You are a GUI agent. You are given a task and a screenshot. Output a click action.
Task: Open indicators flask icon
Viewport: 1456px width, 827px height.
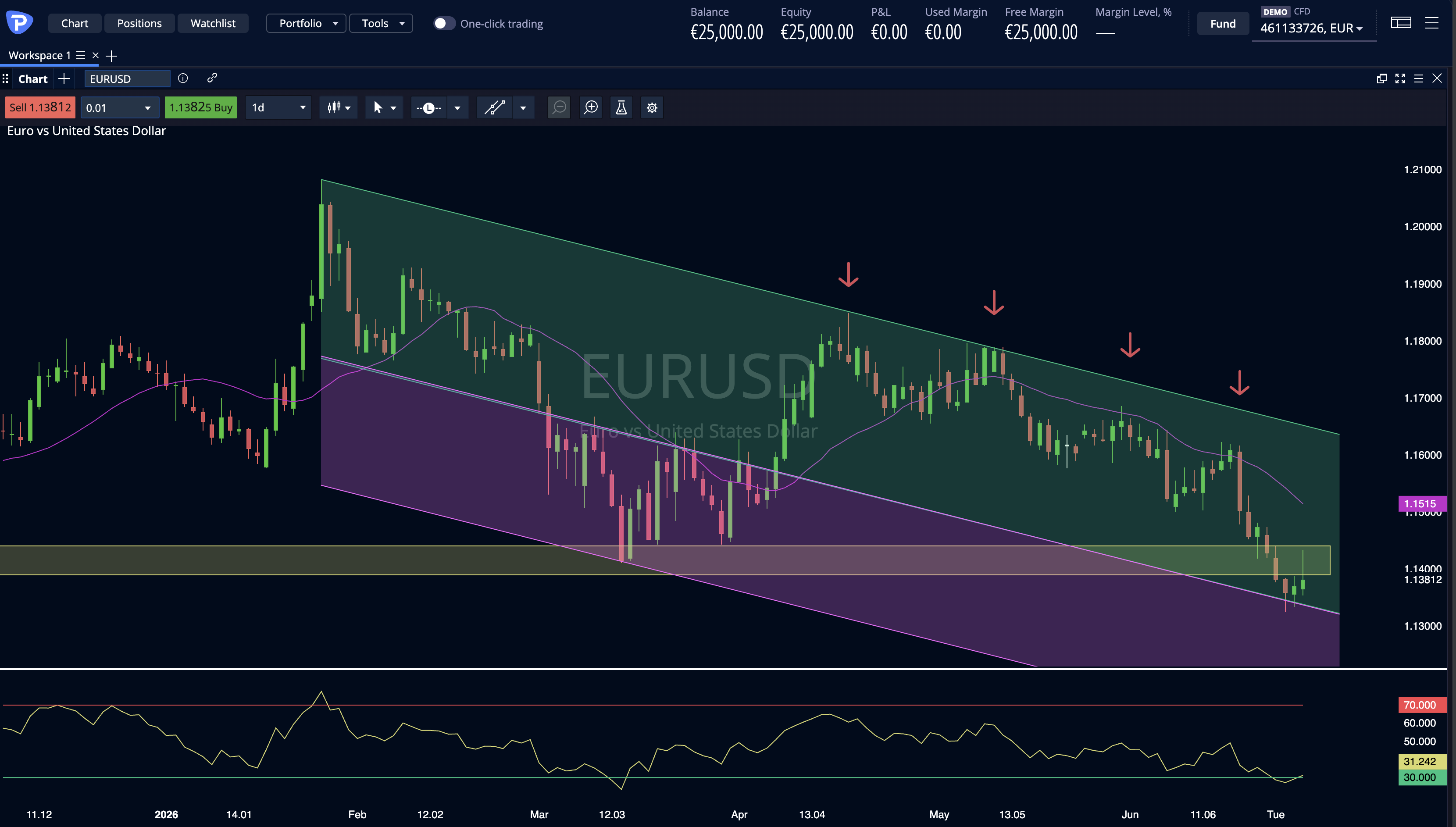point(621,107)
